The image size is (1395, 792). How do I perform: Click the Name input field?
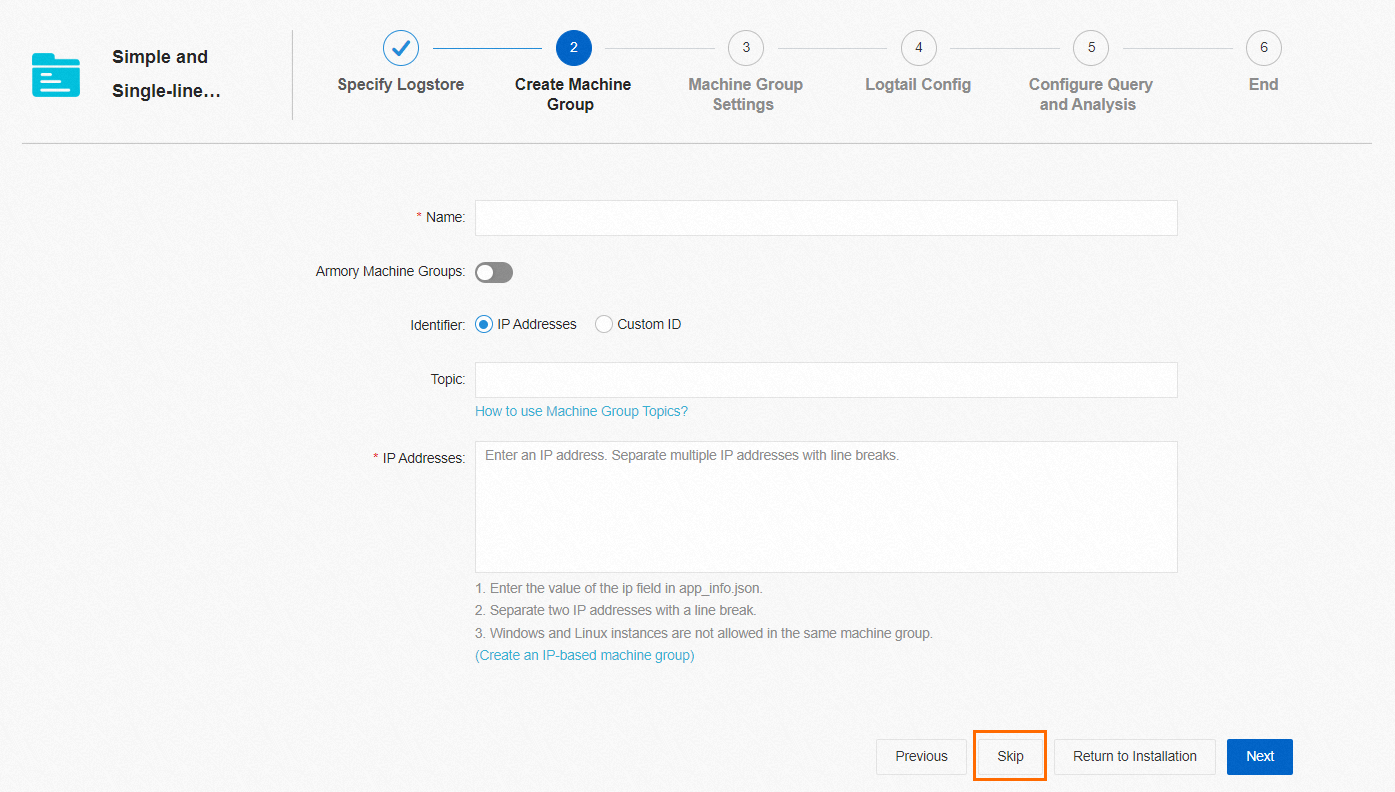(825, 217)
